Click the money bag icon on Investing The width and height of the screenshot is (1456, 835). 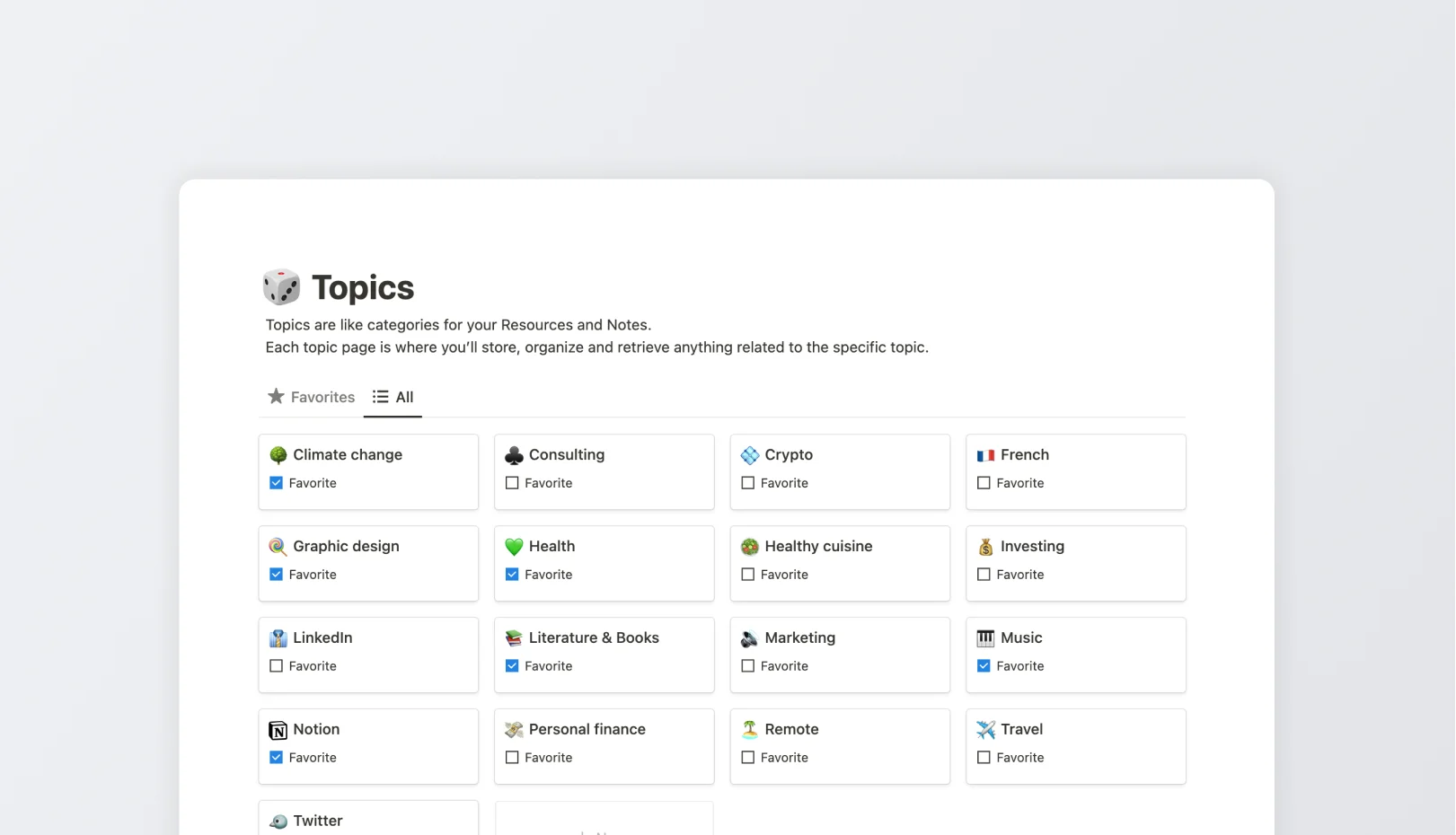[985, 546]
